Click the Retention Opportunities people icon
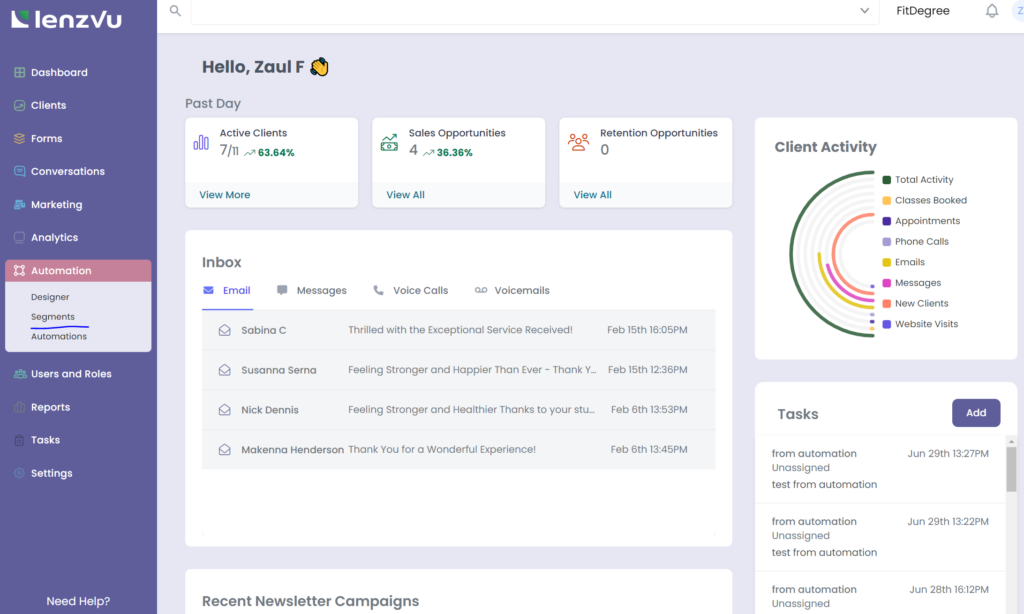Screen dimensions: 1024x614 [x=578, y=142]
